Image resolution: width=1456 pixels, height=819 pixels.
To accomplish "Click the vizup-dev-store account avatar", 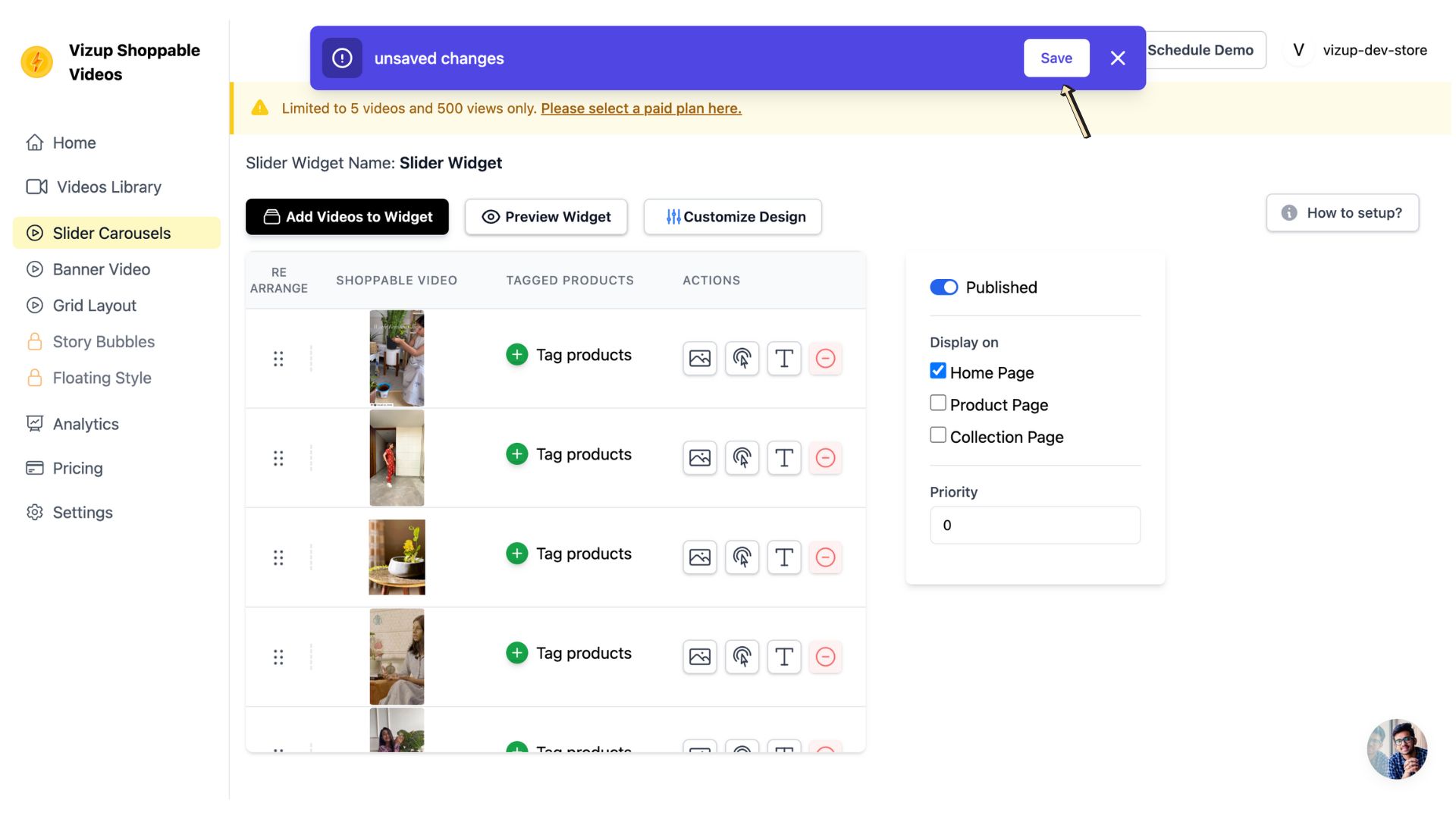I will point(1298,50).
